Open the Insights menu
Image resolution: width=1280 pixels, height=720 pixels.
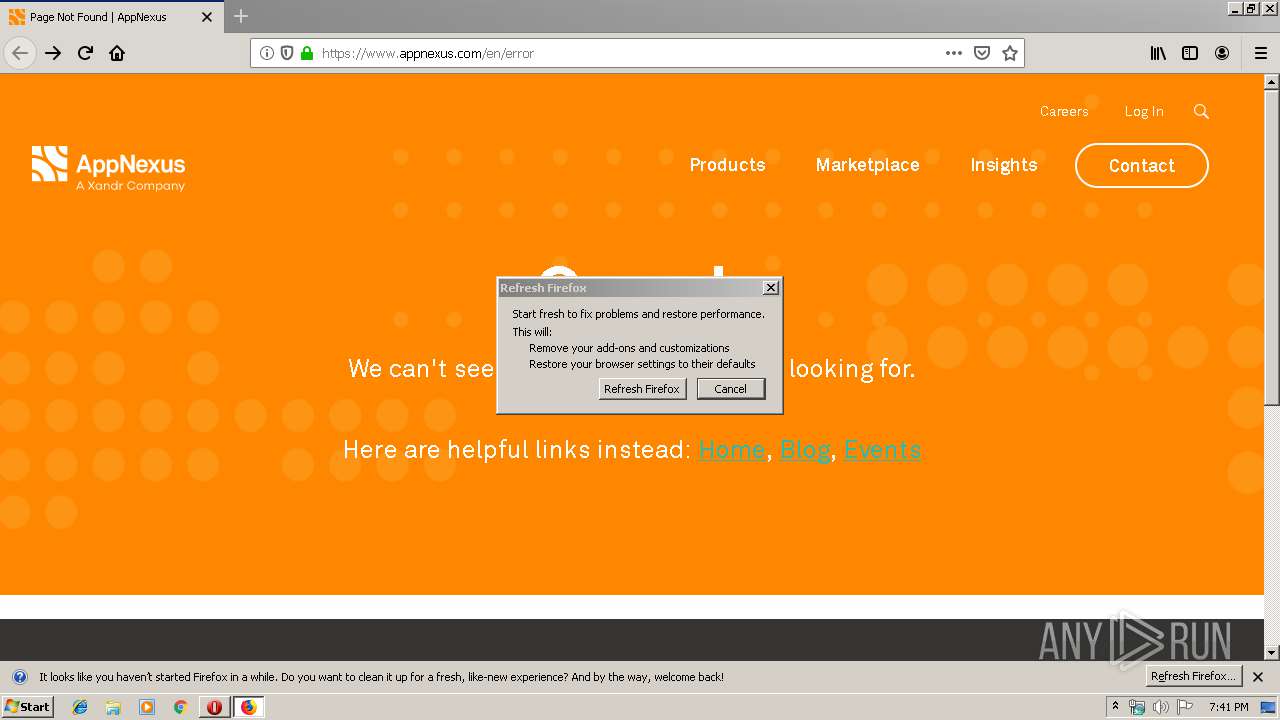tap(1003, 165)
